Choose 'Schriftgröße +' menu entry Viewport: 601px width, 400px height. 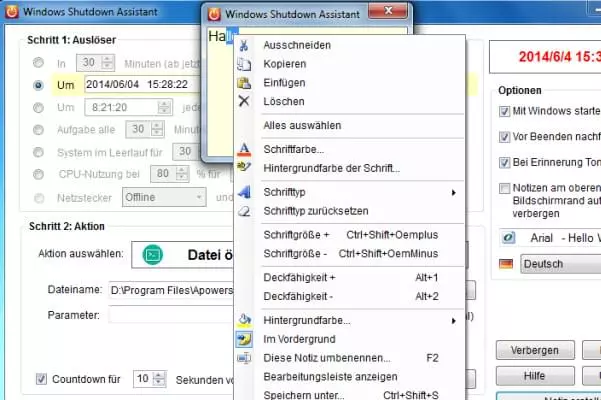350,235
